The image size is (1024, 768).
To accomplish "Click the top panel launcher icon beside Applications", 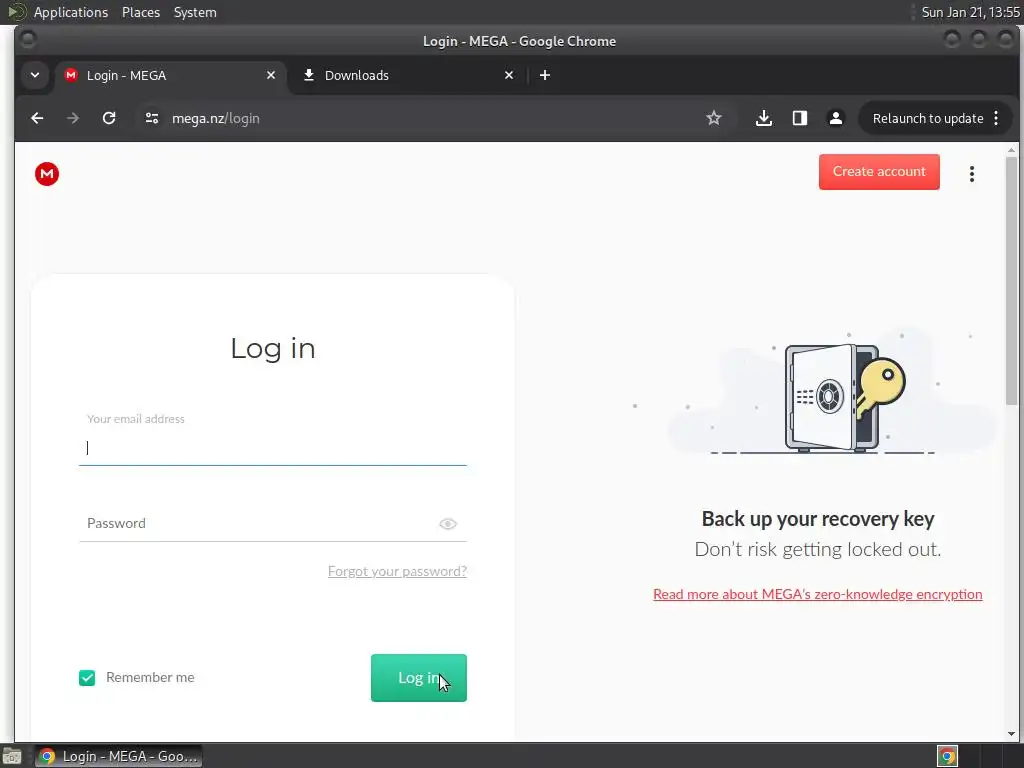I will coord(16,12).
